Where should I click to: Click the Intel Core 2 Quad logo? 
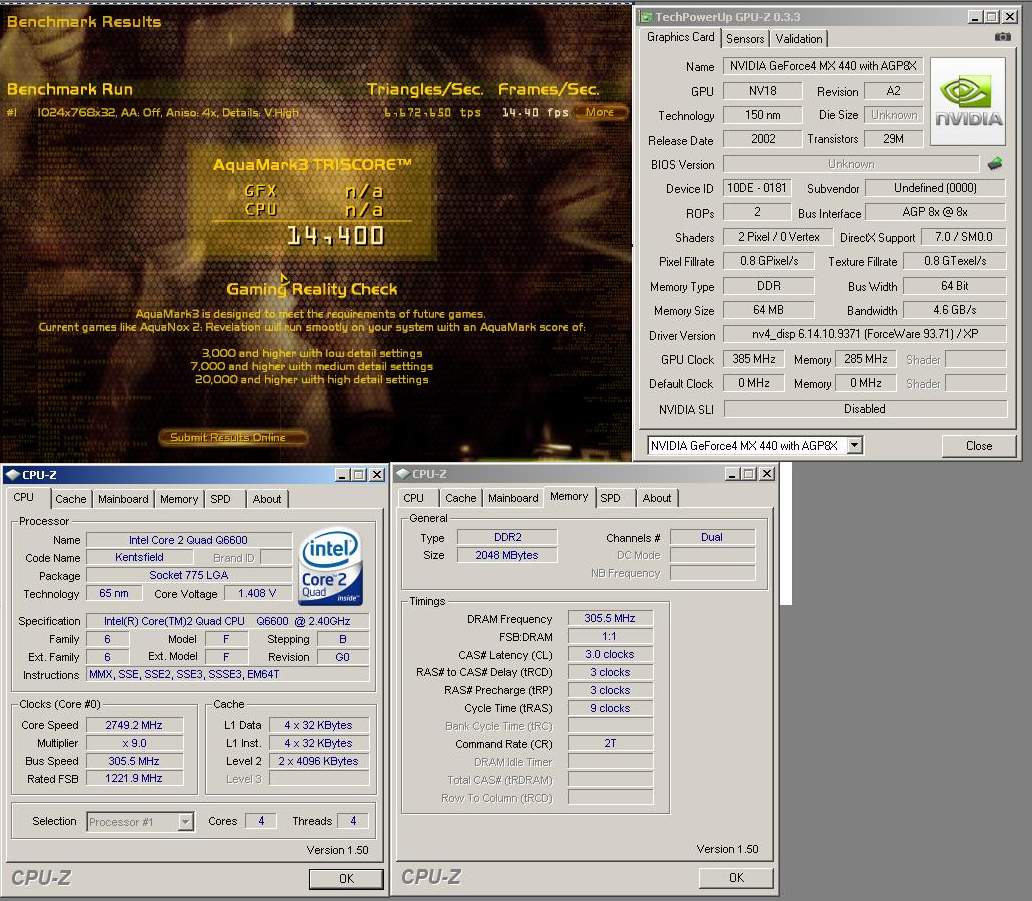click(x=330, y=567)
